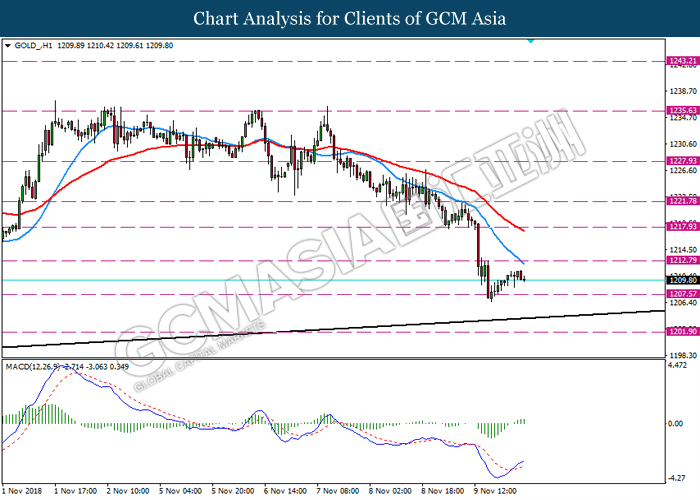
Task: Select the 1243.21 price level label
Action: 683,61
